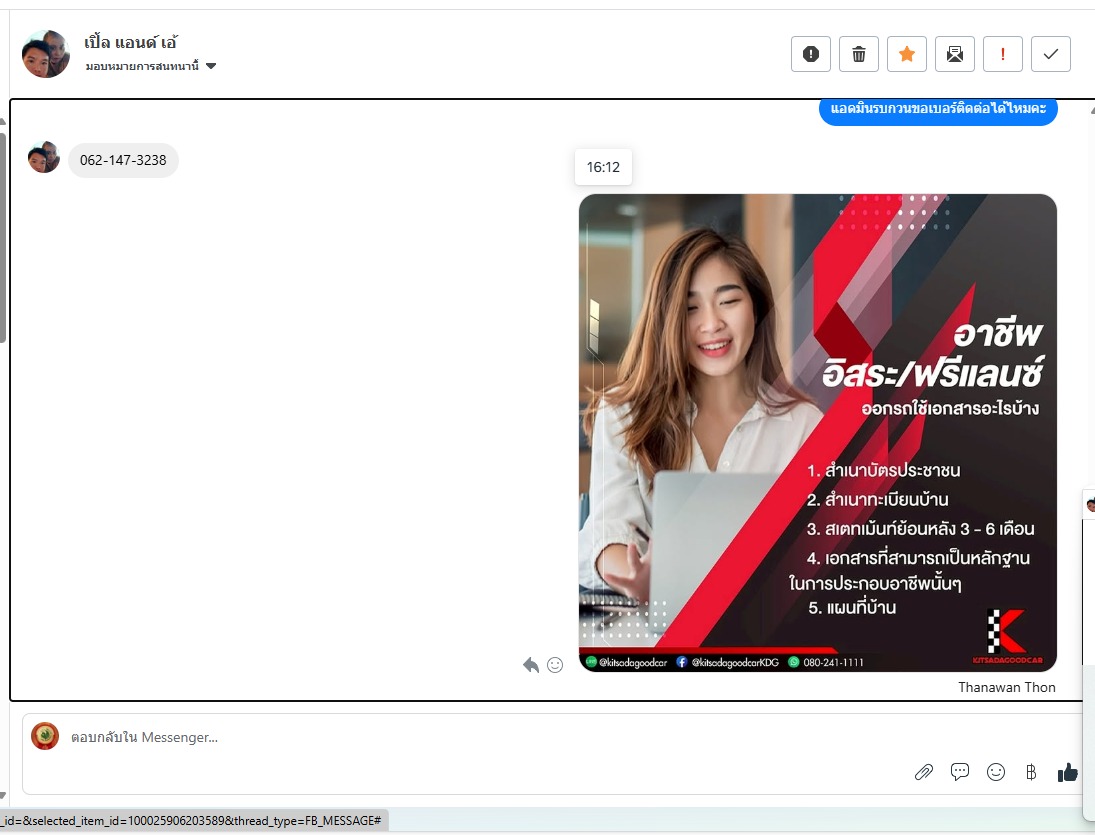Select the Thanawan Thon sender name
The image size is (1095, 835).
[1006, 687]
